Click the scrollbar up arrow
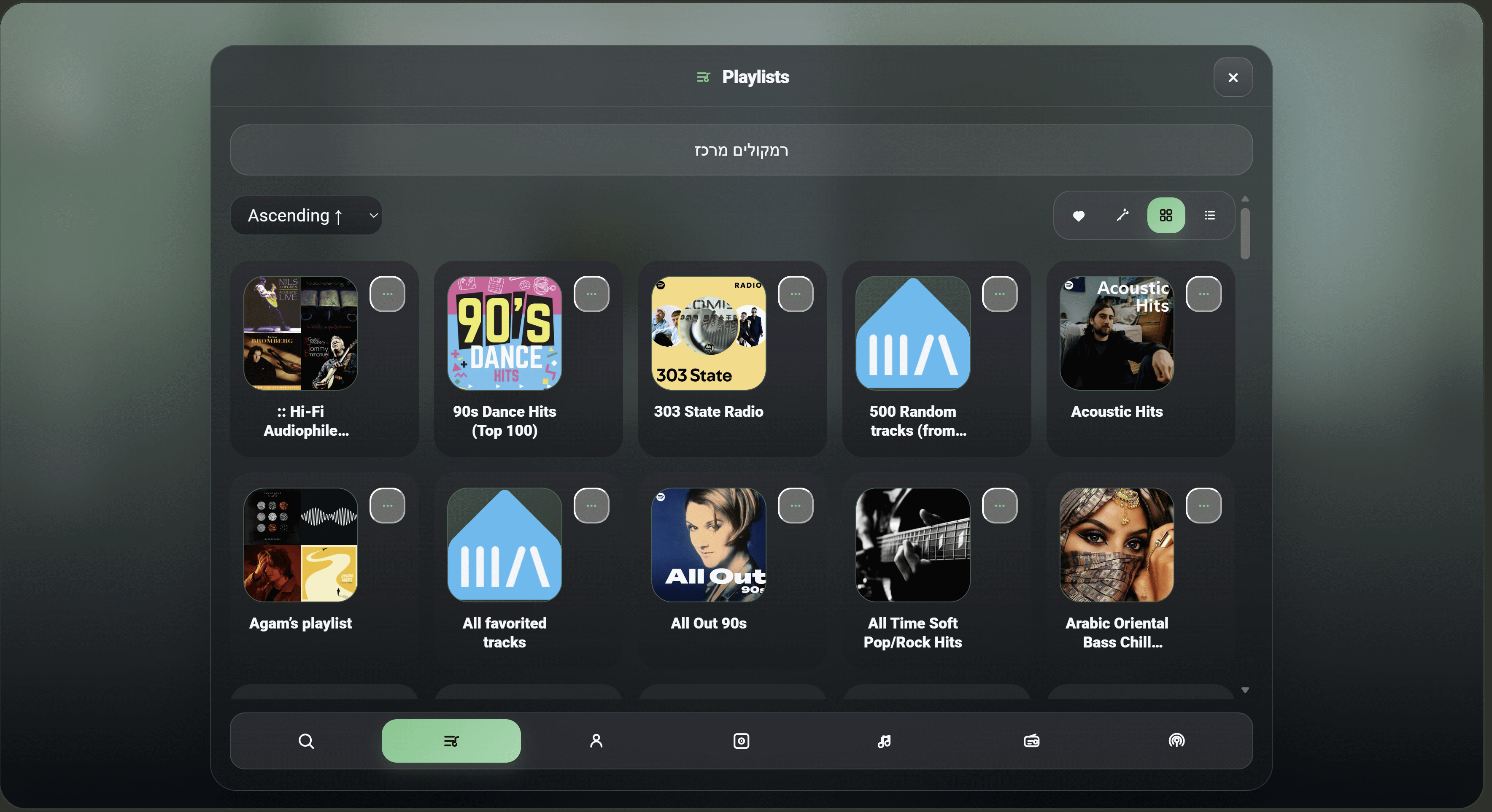This screenshot has width=1492, height=812. tap(1245, 199)
